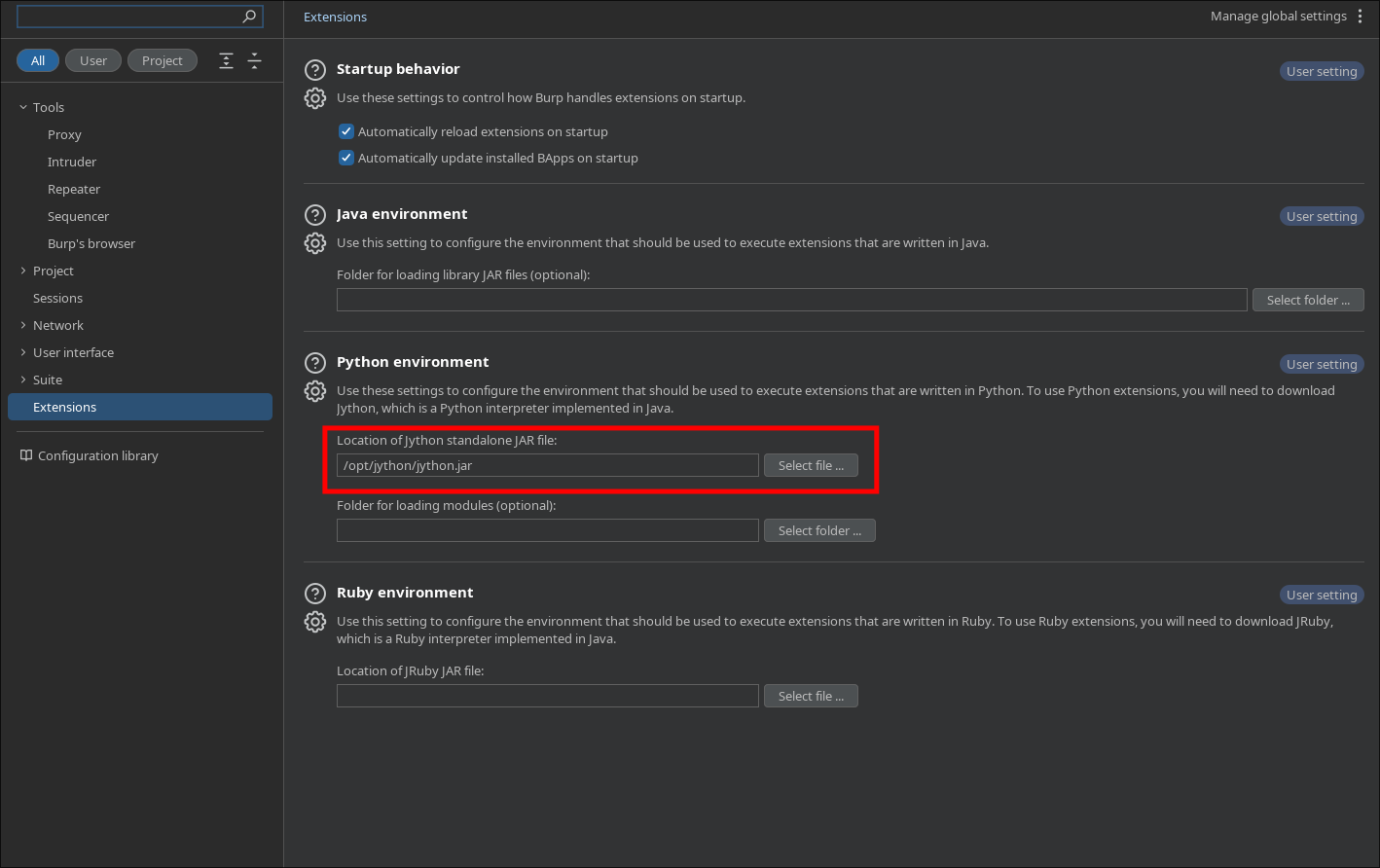Open gear options for Python environment

tap(315, 391)
